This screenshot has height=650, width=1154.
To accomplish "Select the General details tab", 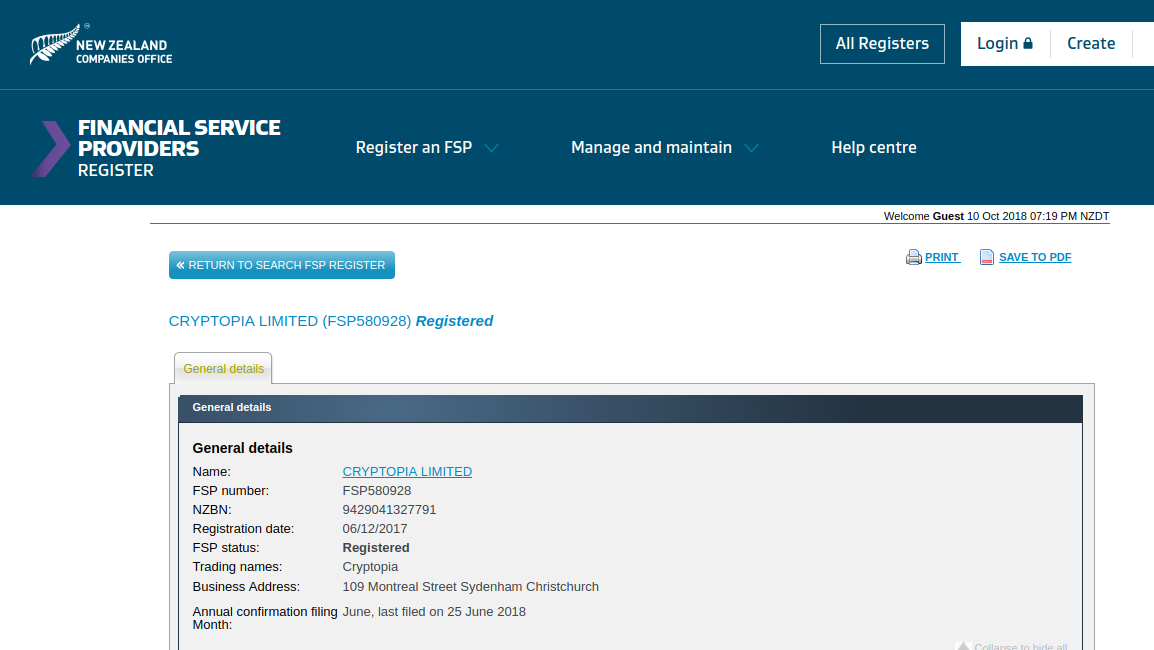I will pyautogui.click(x=223, y=368).
